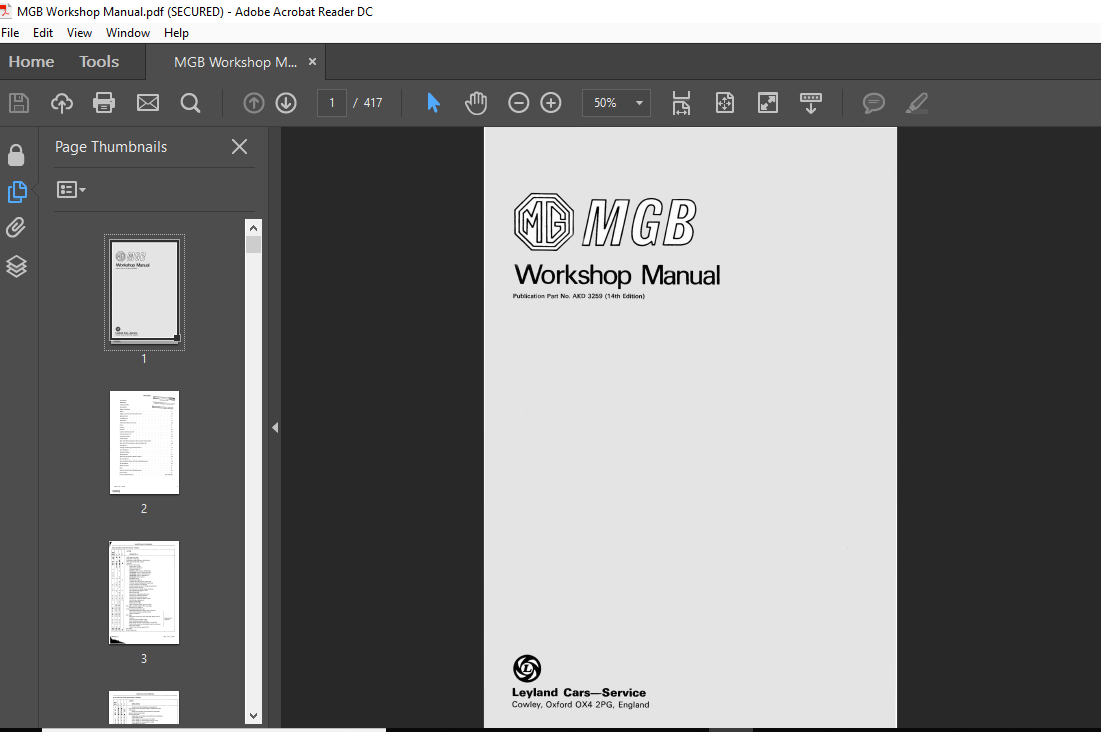Click 'Leyland Cars—Service' text on page
This screenshot has width=1101, height=732.
(579, 693)
